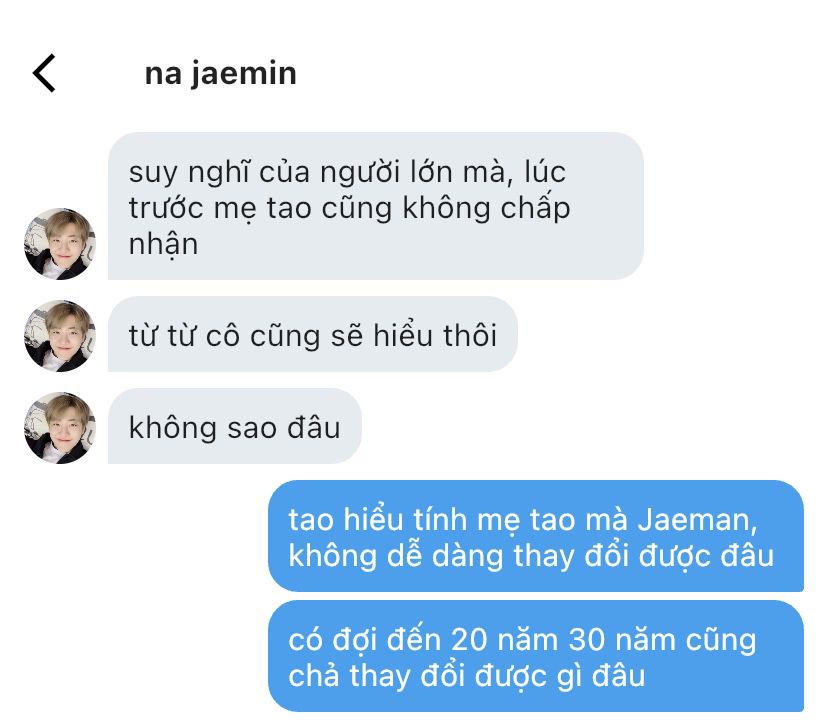
Task: Click line "không dễ dàng thay đổi được đâu"
Action: tap(531, 556)
